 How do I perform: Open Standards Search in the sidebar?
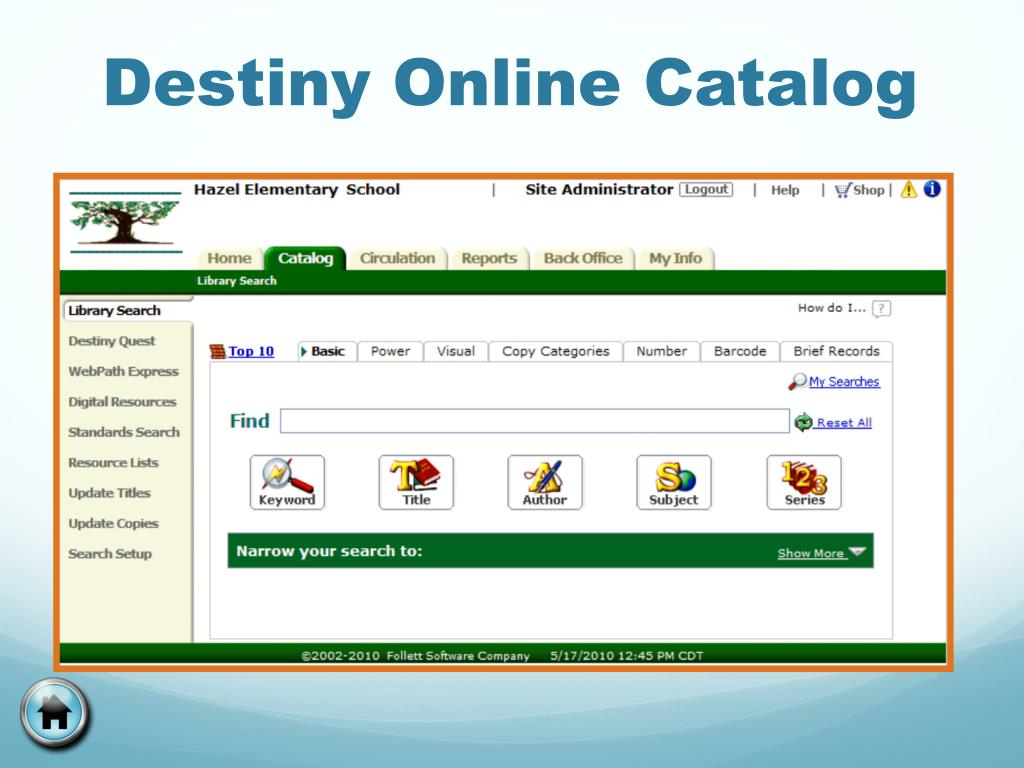(x=124, y=432)
